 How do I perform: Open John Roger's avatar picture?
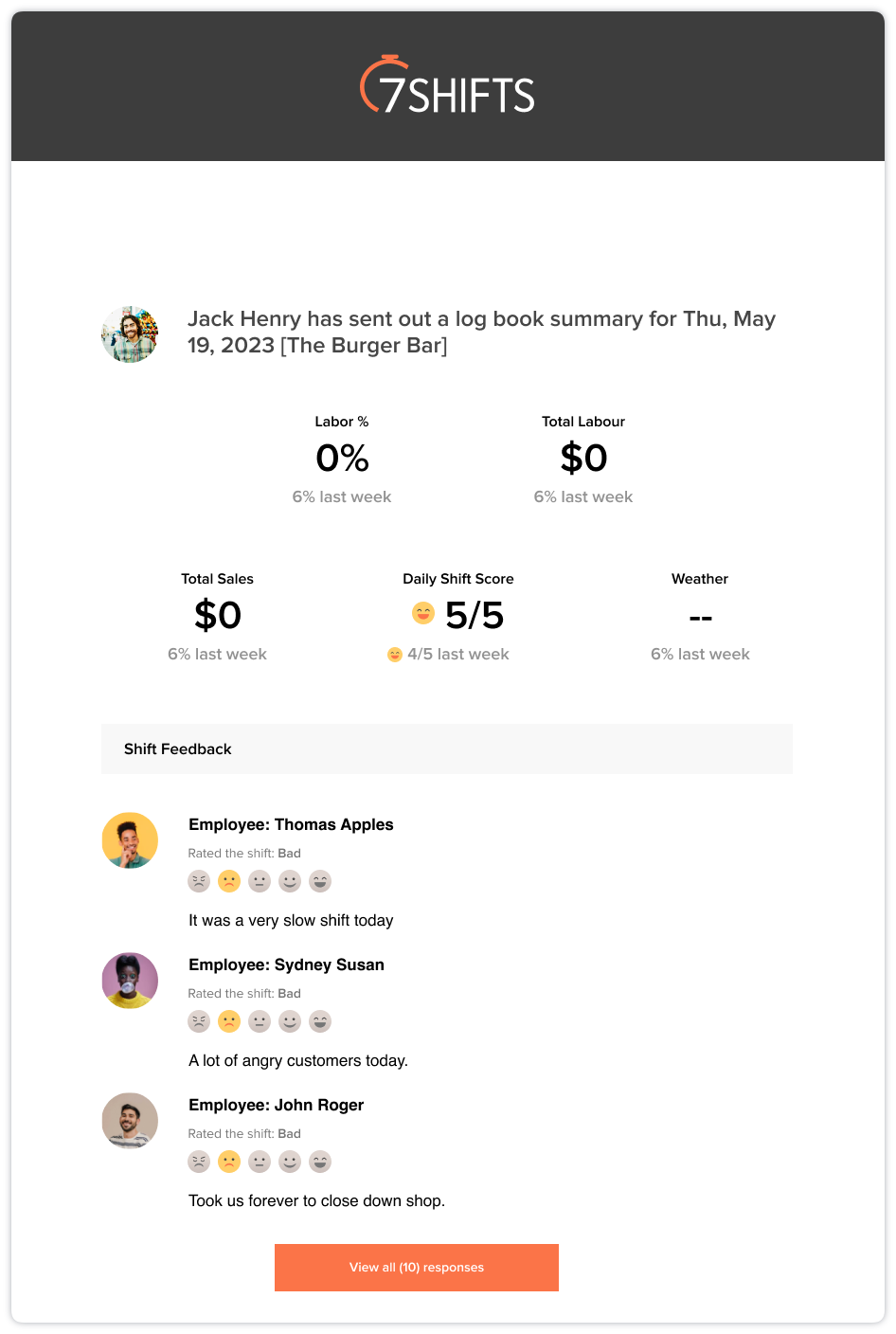tap(130, 1121)
